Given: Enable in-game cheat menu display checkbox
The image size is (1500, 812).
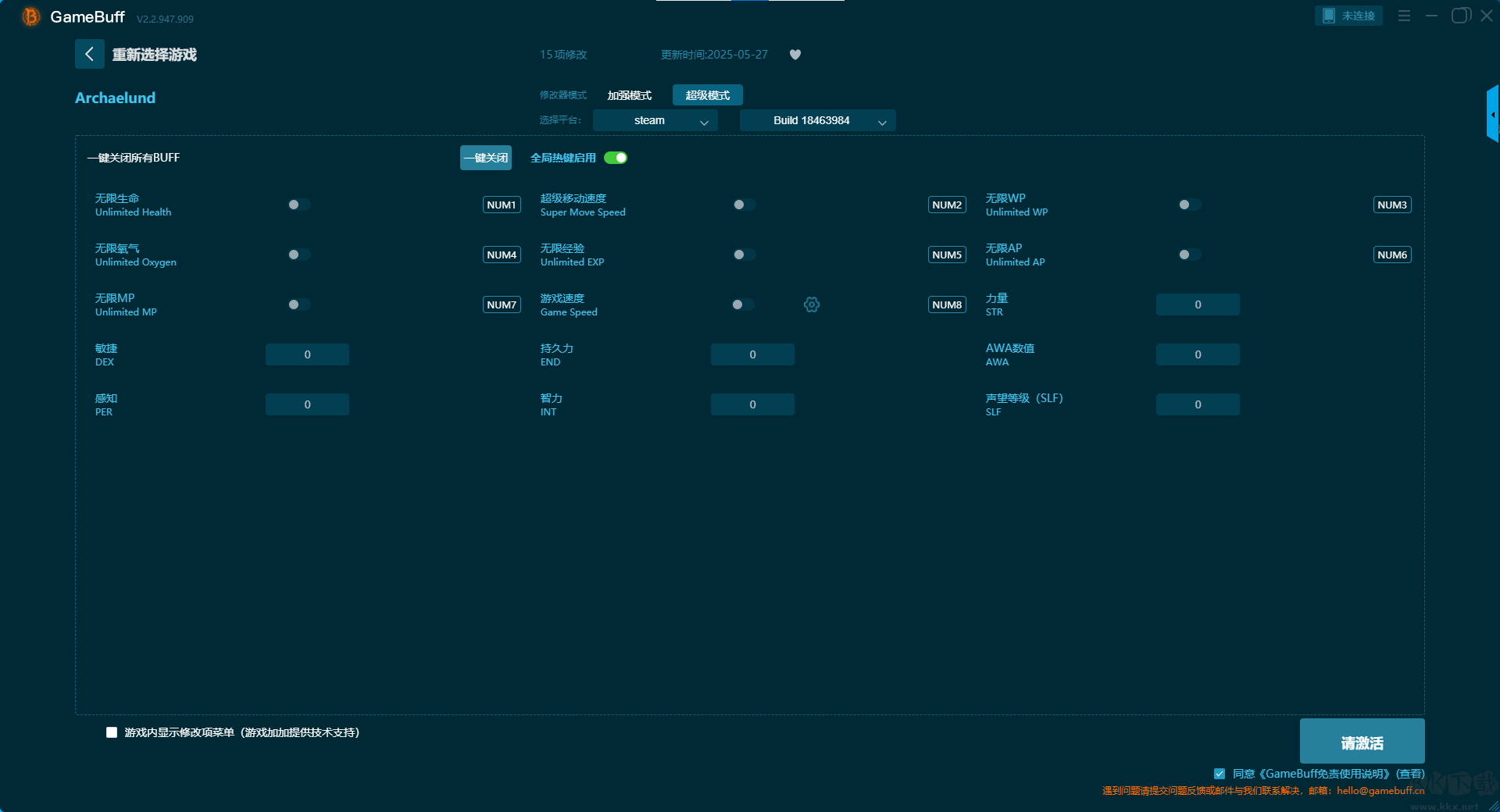Looking at the screenshot, I should click(112, 732).
